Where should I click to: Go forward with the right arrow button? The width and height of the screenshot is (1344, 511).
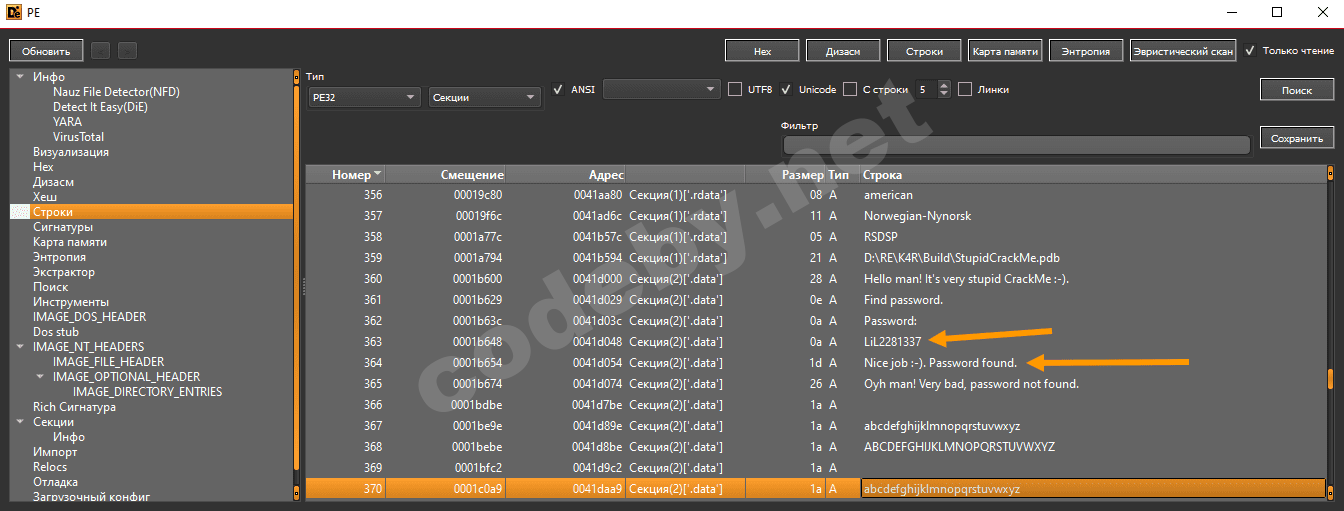127,50
